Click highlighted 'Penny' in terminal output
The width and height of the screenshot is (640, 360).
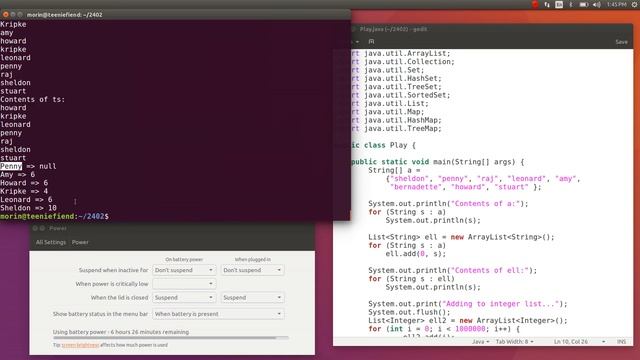pyautogui.click(x=11, y=166)
